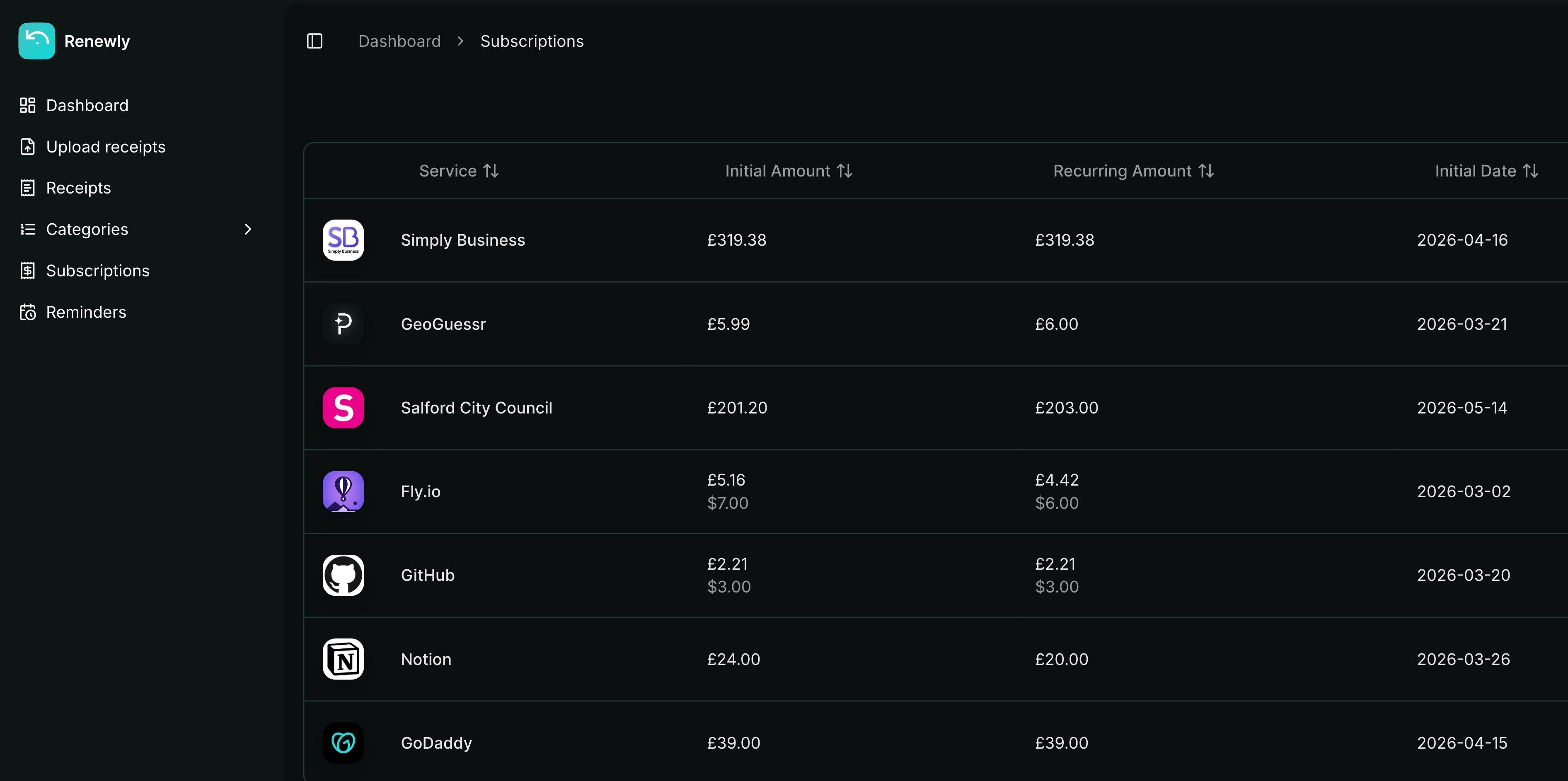The image size is (1568, 781).
Task: Expand the Categories section
Action: click(248, 229)
